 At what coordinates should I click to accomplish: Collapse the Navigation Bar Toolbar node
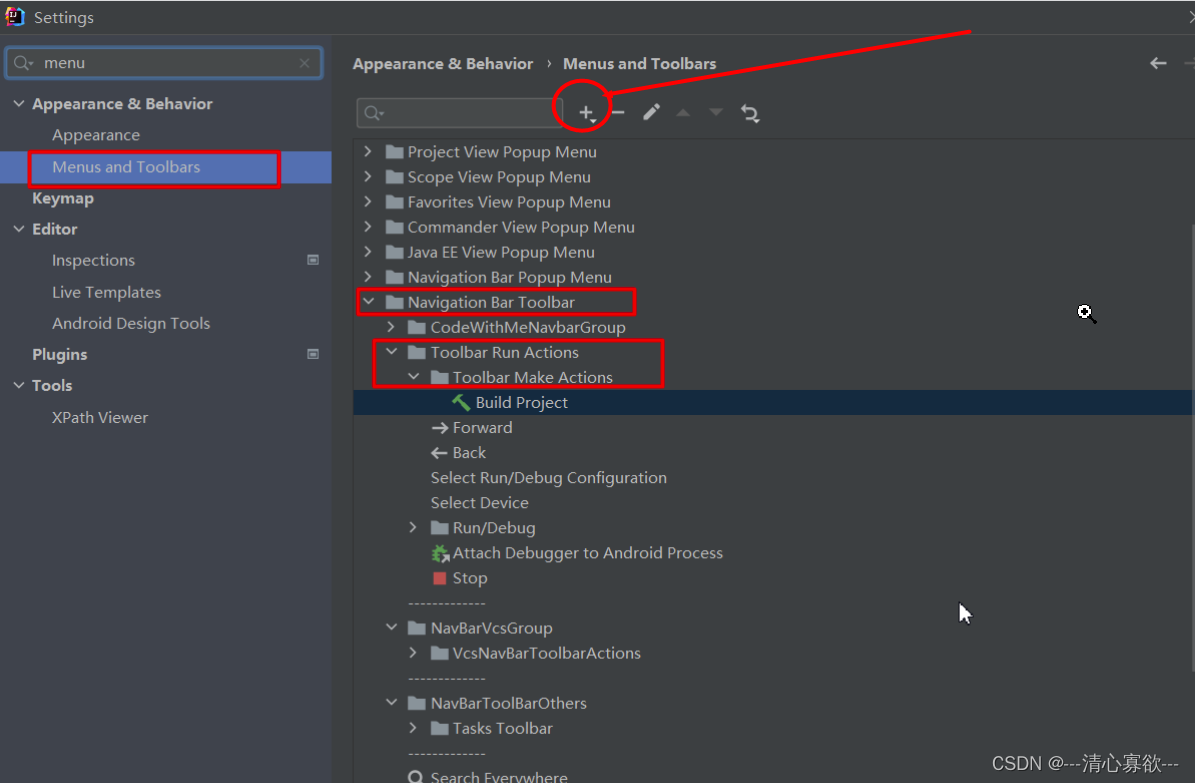click(x=369, y=302)
